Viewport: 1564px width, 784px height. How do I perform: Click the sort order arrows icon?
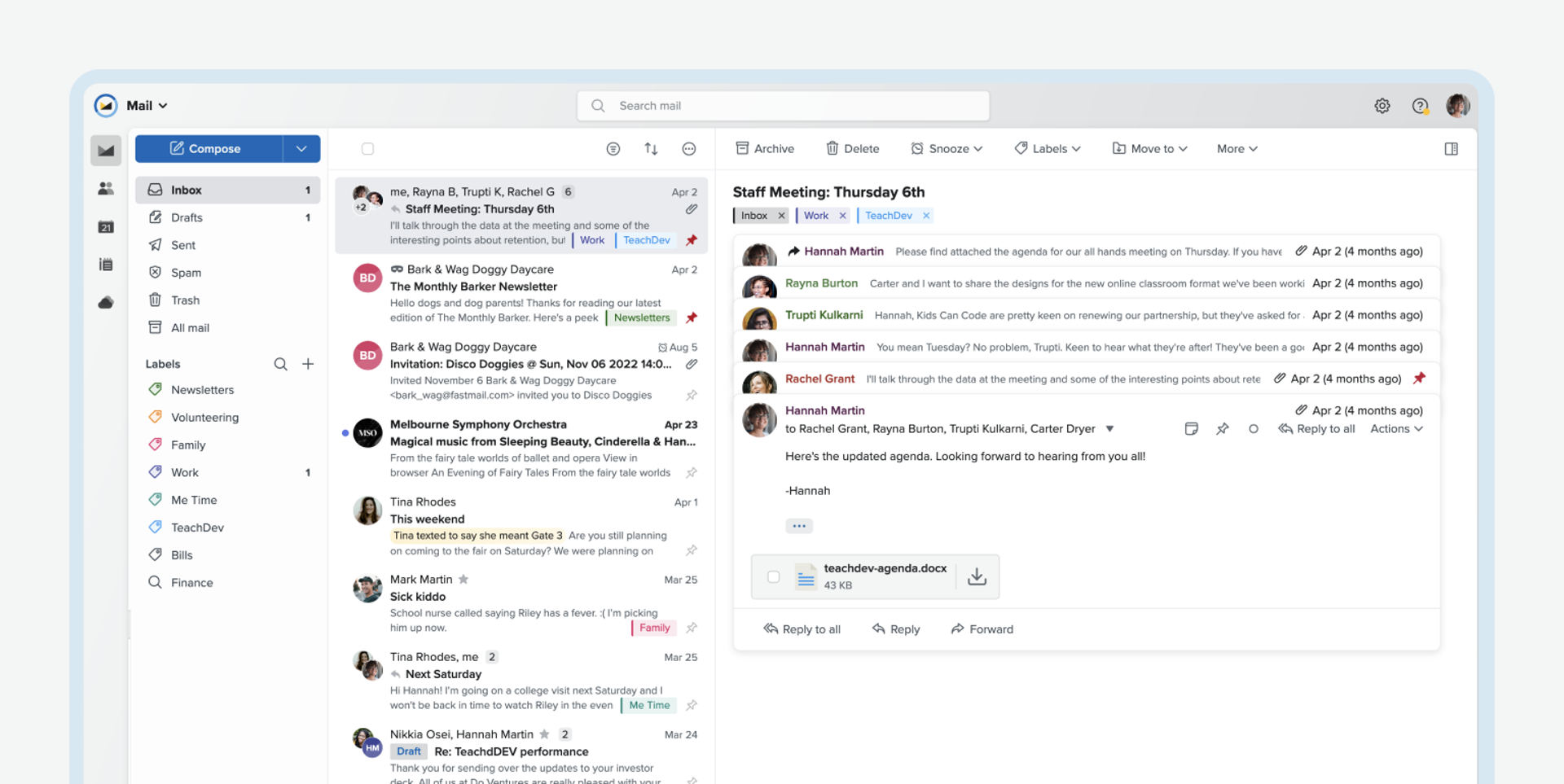[651, 149]
